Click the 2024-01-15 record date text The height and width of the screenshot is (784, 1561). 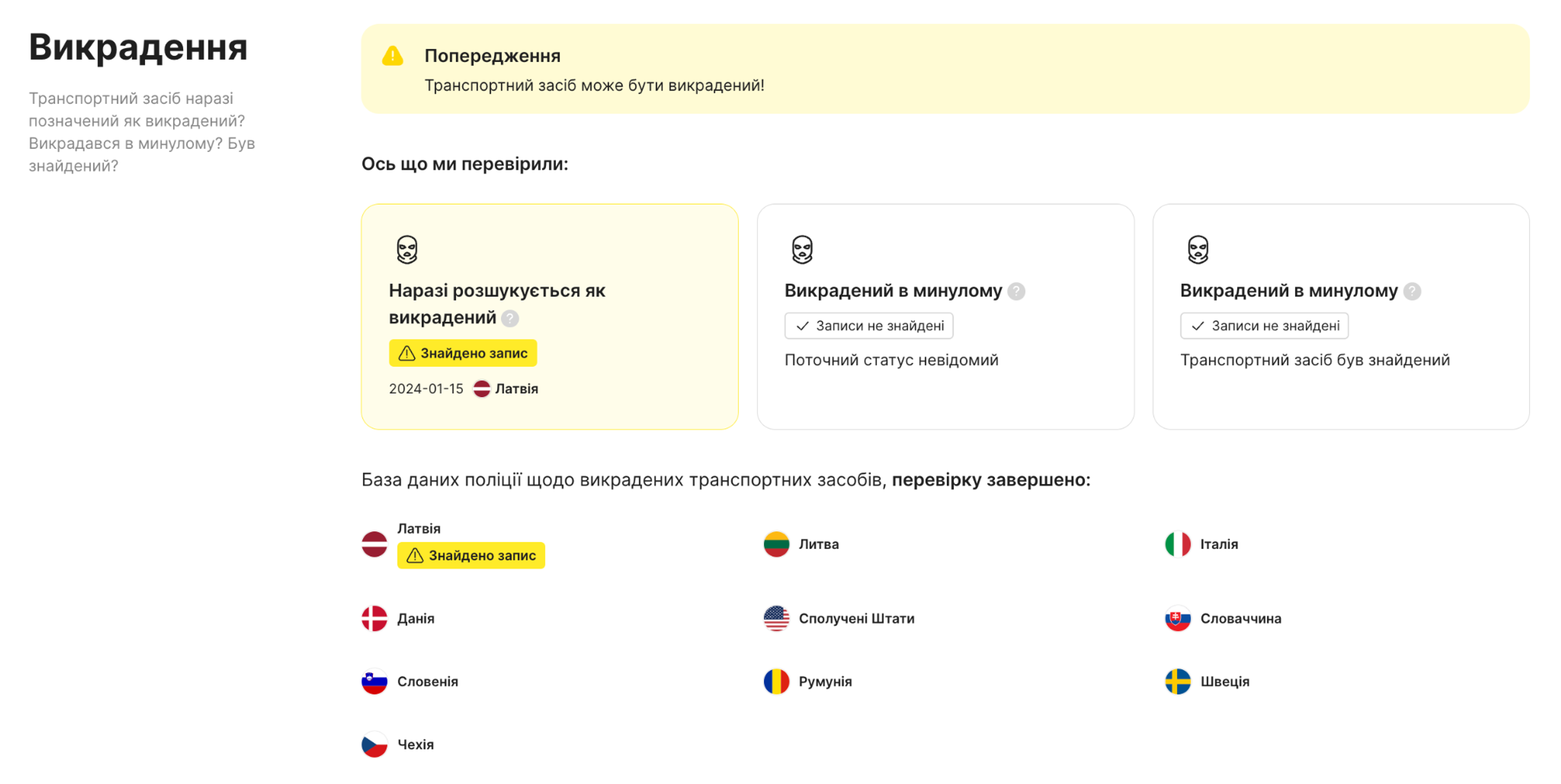pos(426,389)
